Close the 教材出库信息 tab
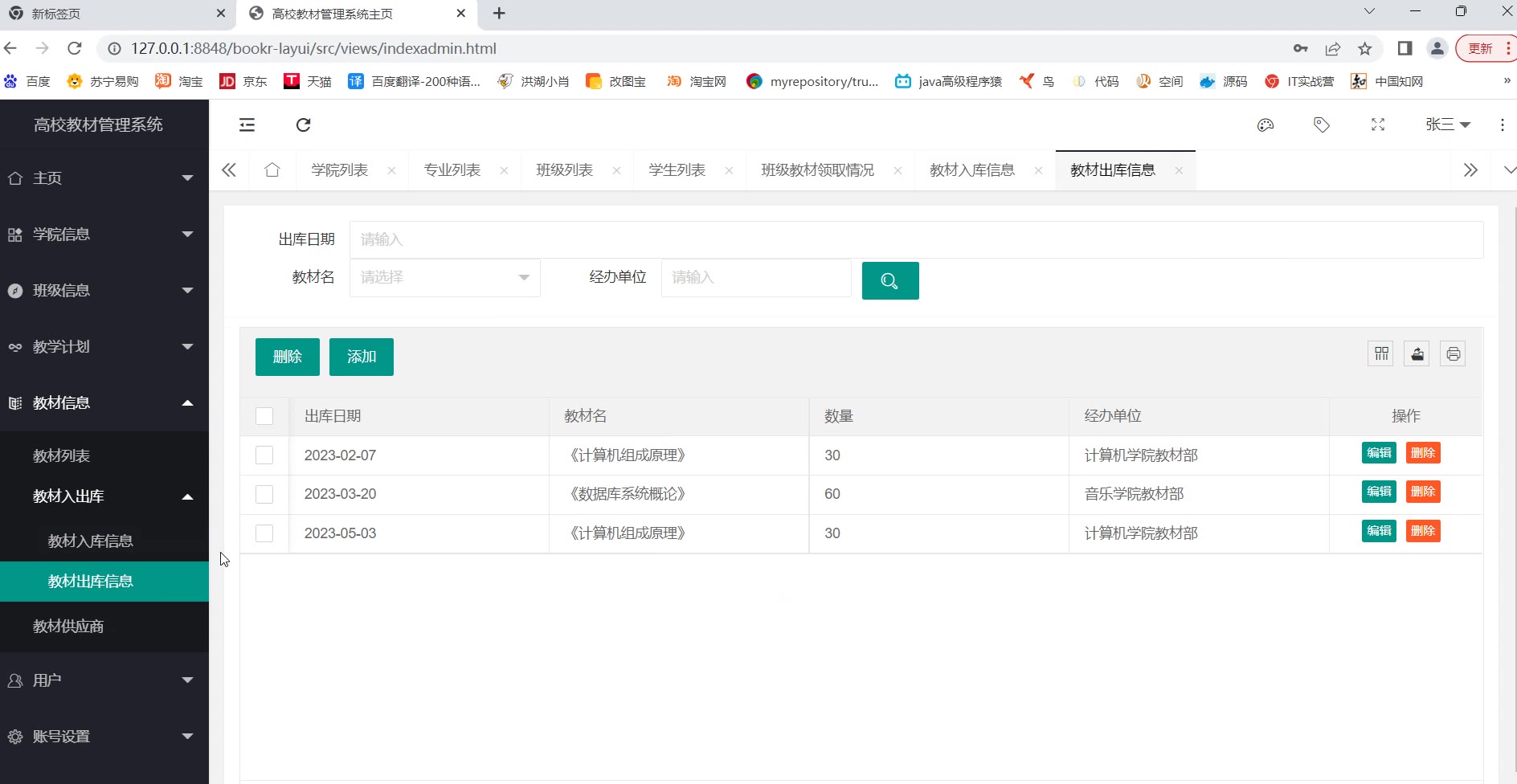 click(1179, 170)
